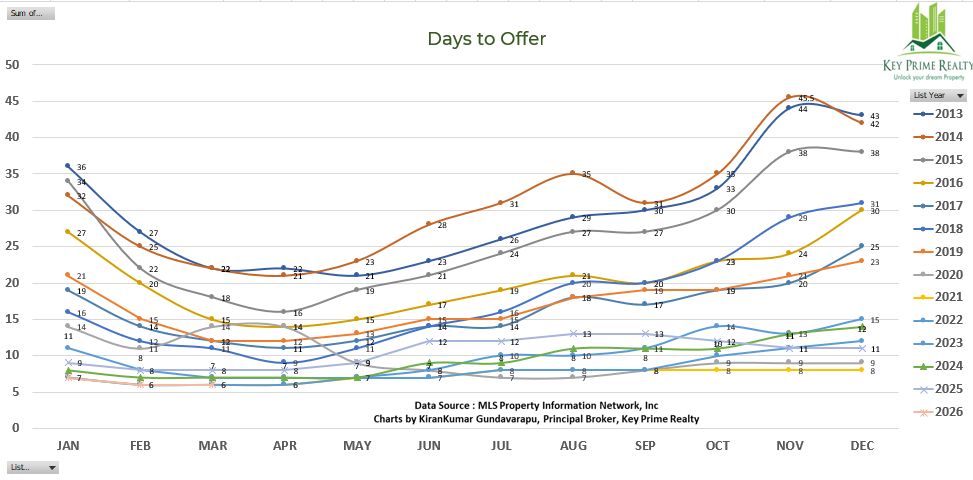Select the Days to Offer chart title
Image resolution: width=973 pixels, height=480 pixels.
486,39
